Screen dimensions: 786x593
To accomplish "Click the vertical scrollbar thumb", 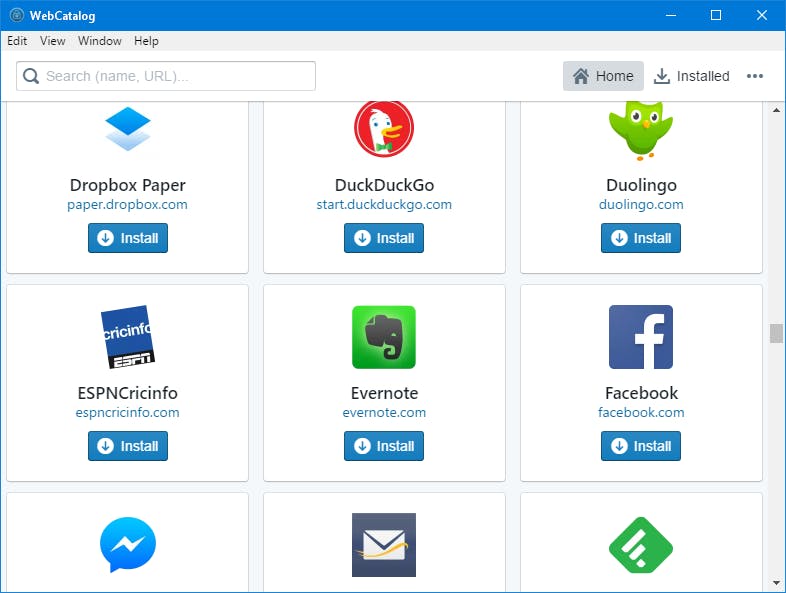I will 776,334.
